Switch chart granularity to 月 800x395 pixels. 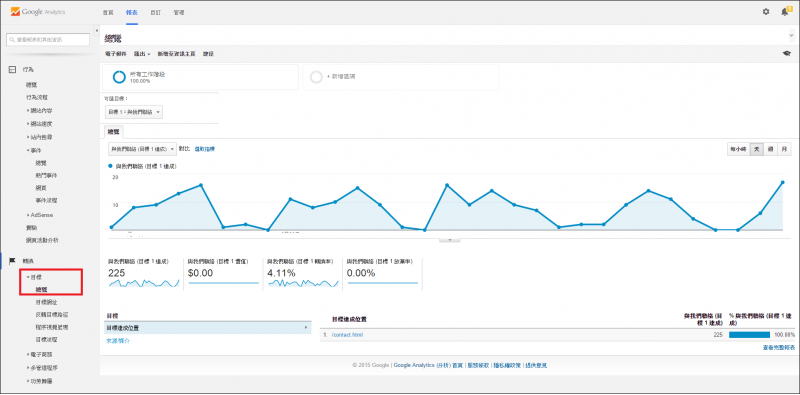tap(784, 149)
